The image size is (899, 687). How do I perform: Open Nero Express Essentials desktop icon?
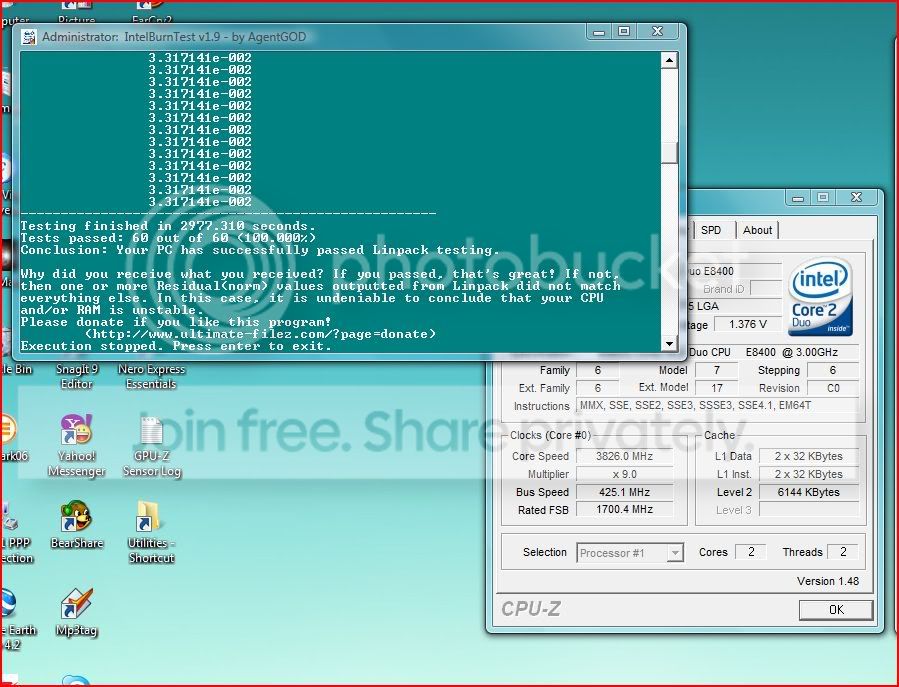tap(151, 376)
